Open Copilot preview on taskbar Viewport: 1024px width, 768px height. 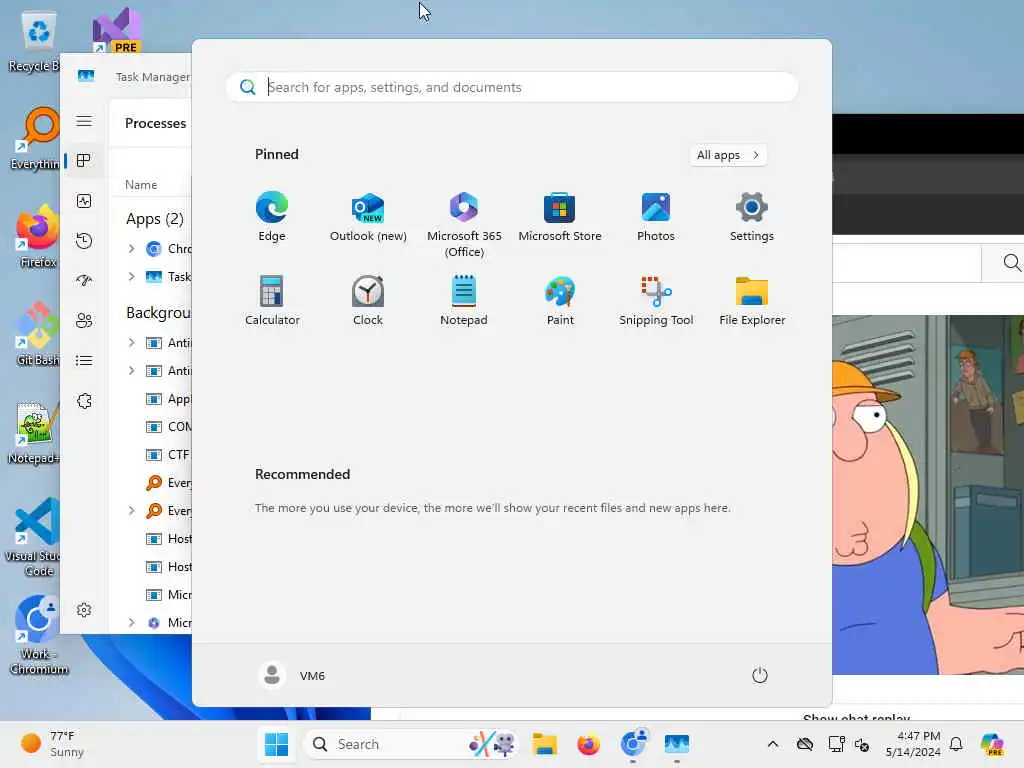tap(992, 744)
